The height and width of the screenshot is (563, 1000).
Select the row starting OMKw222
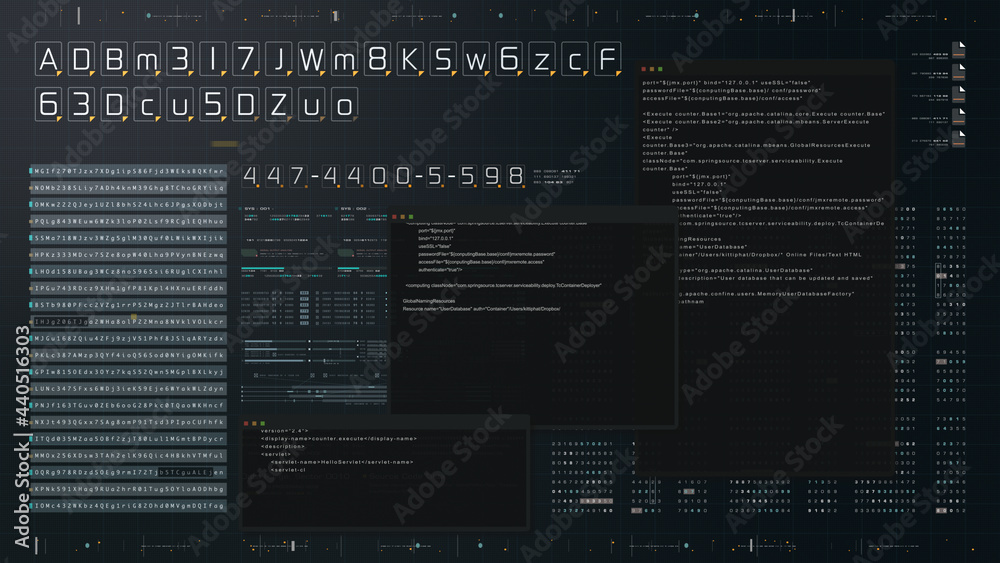coord(128,205)
